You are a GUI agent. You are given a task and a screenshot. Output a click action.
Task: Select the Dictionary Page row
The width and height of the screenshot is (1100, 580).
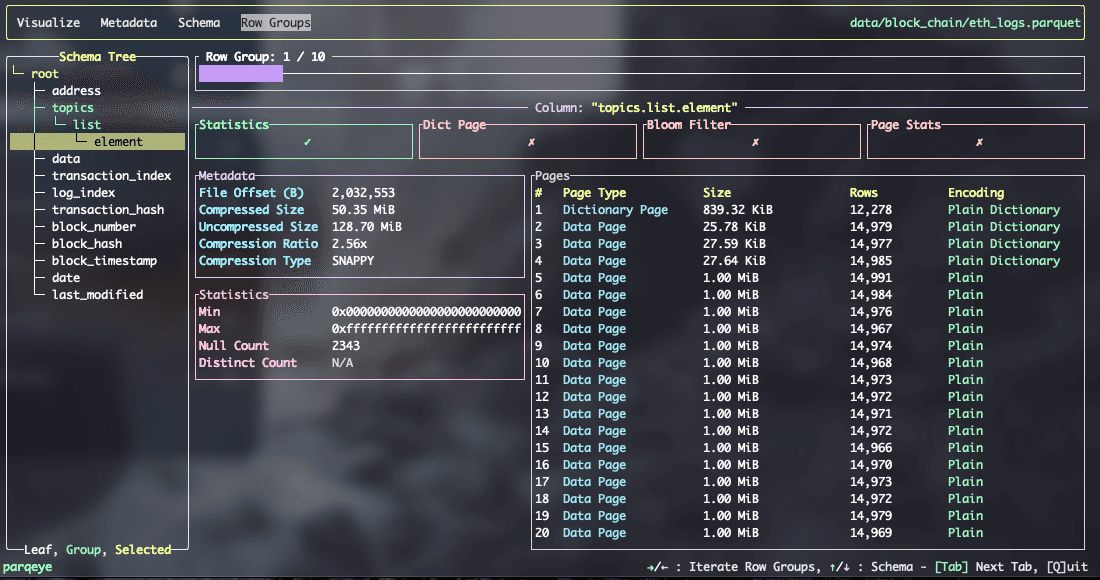pos(807,209)
